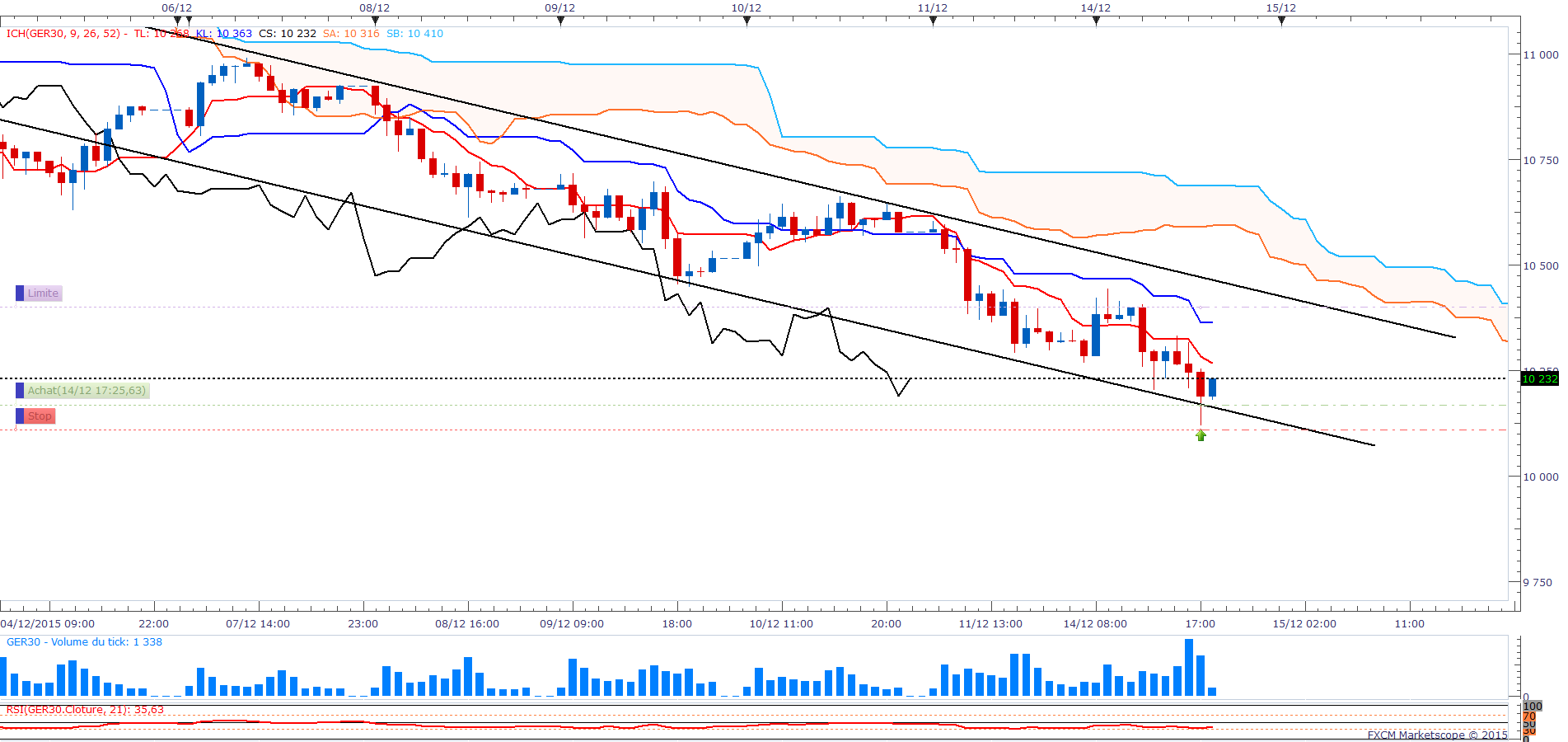This screenshot has height=742, width=1568.
Task: Click the SB: 10 410 legend value
Action: pos(414,34)
